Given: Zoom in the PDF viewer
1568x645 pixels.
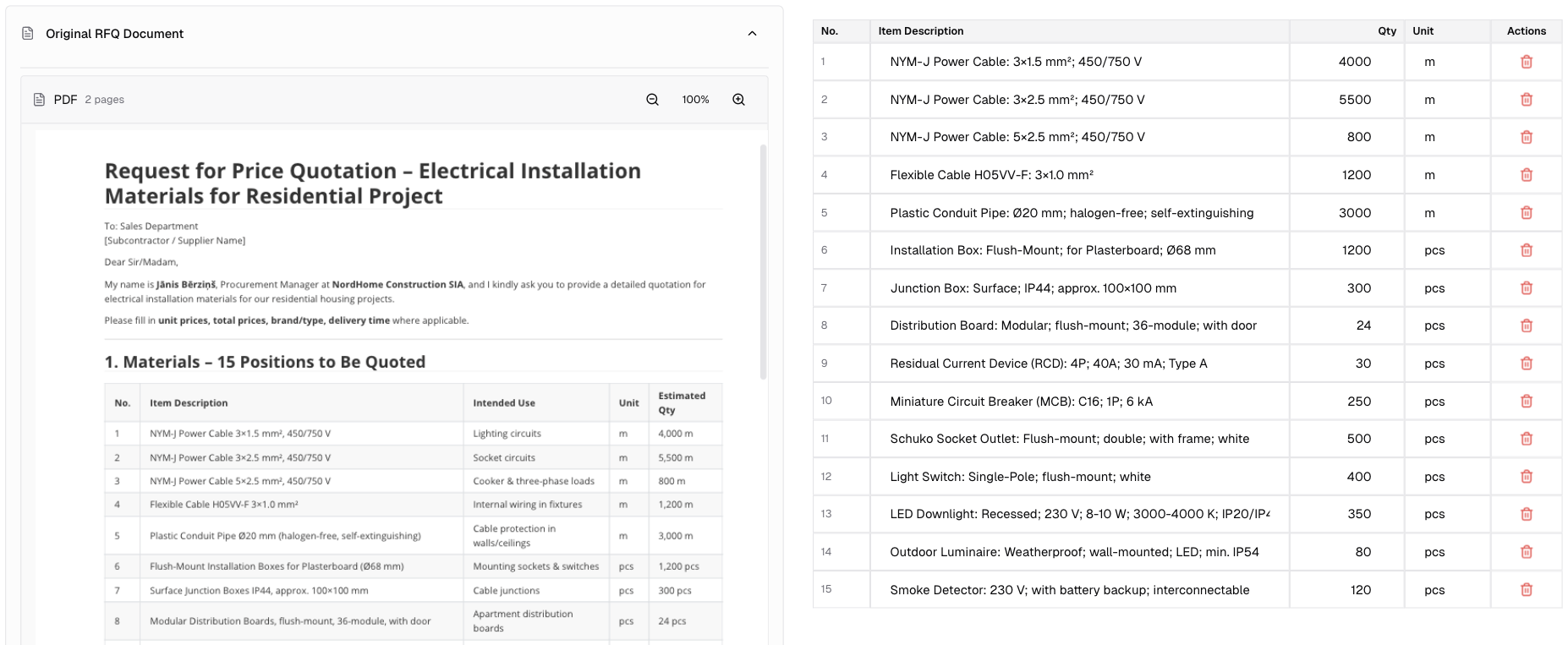Looking at the screenshot, I should 738,100.
